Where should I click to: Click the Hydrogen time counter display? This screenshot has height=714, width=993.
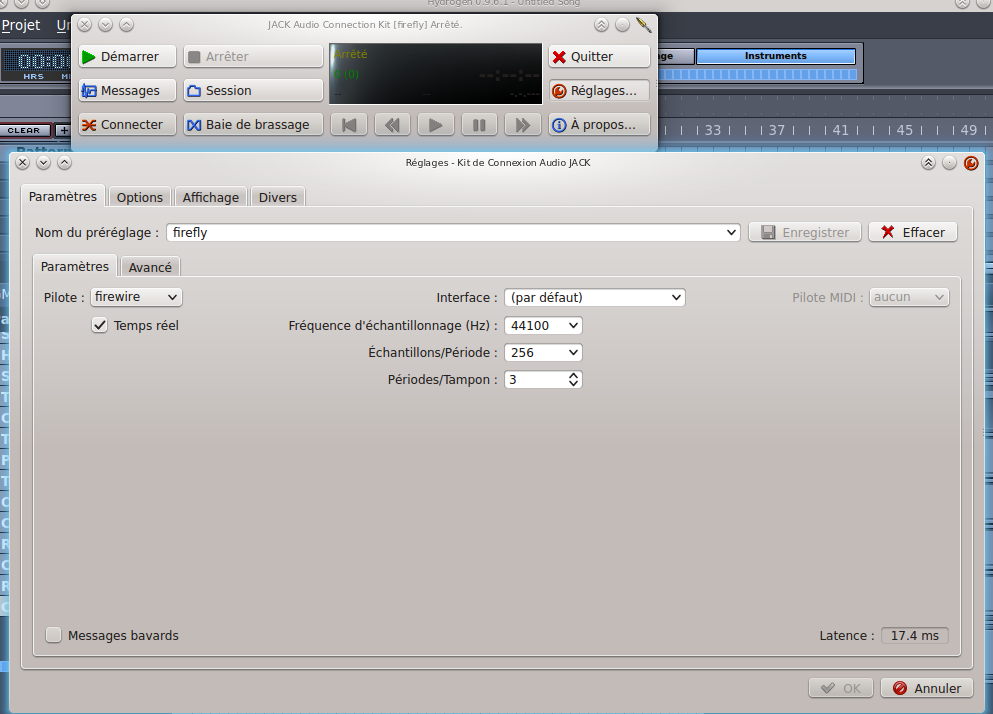pos(37,65)
